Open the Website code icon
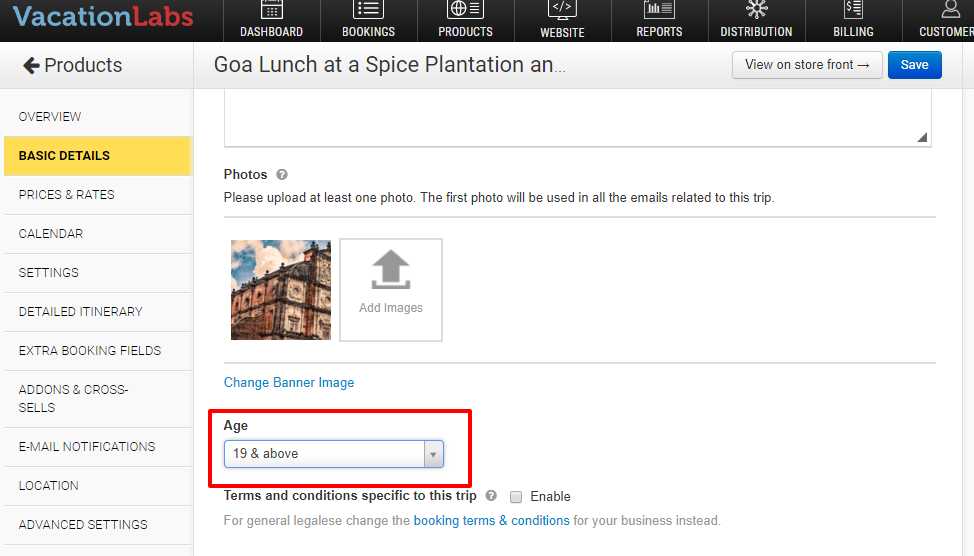 click(562, 10)
